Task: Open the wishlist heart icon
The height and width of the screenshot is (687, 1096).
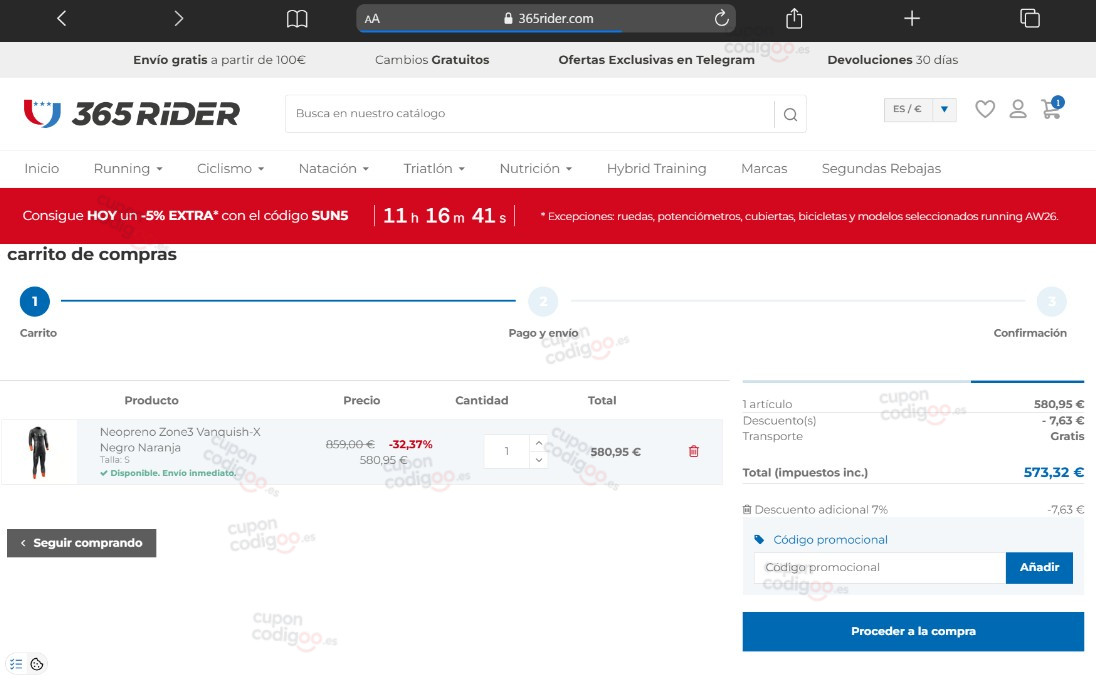Action: click(x=985, y=109)
